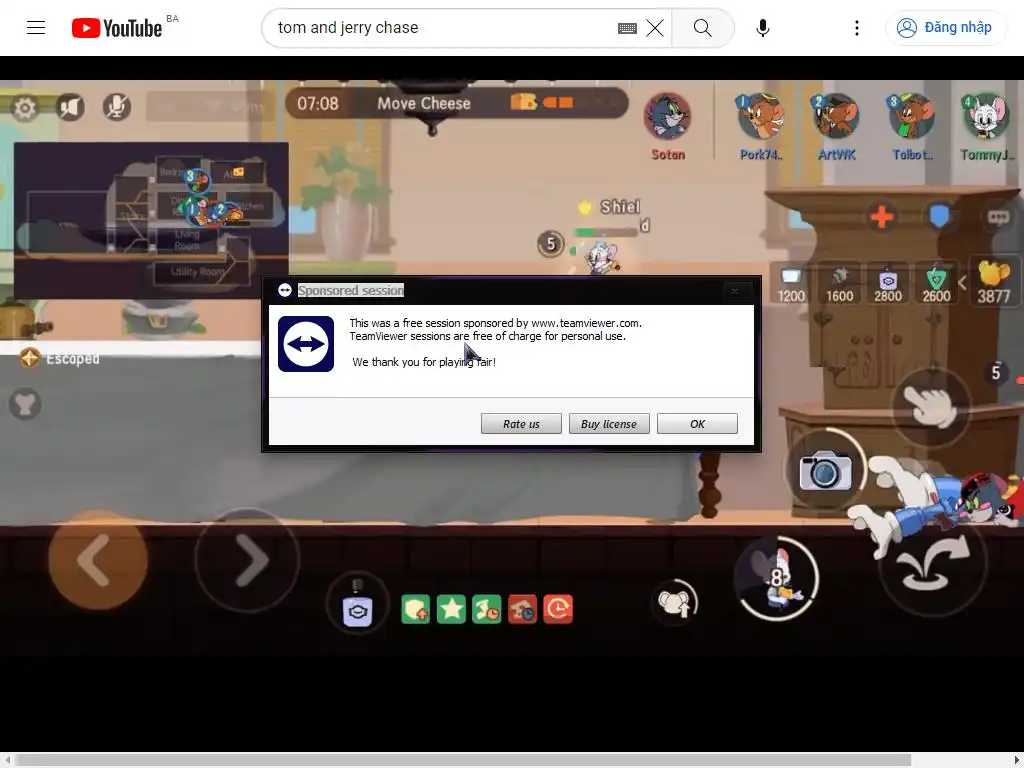This screenshot has width=1024, height=768.
Task: Tap the camera screenshot button
Action: (x=825, y=470)
